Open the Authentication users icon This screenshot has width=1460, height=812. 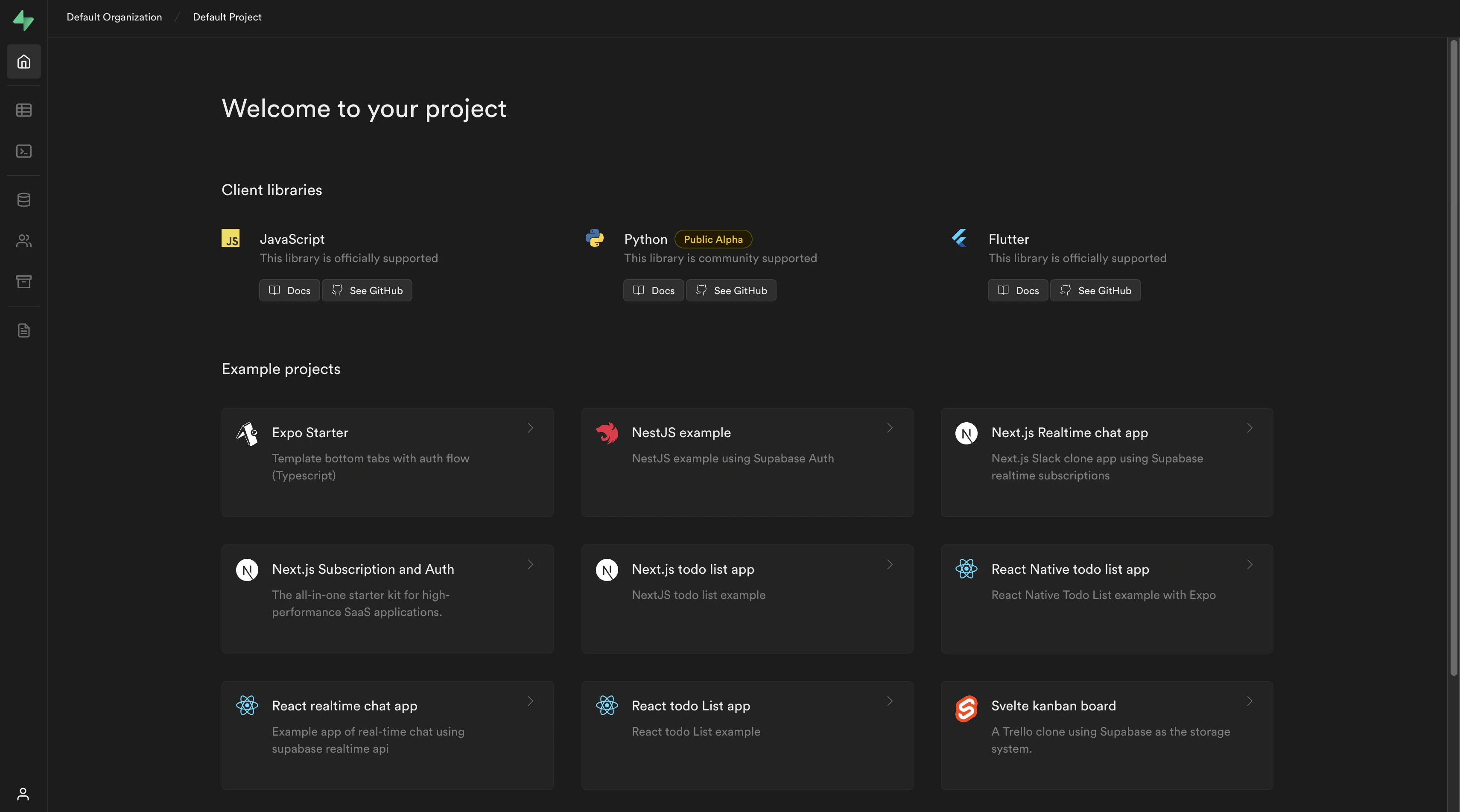[24, 241]
